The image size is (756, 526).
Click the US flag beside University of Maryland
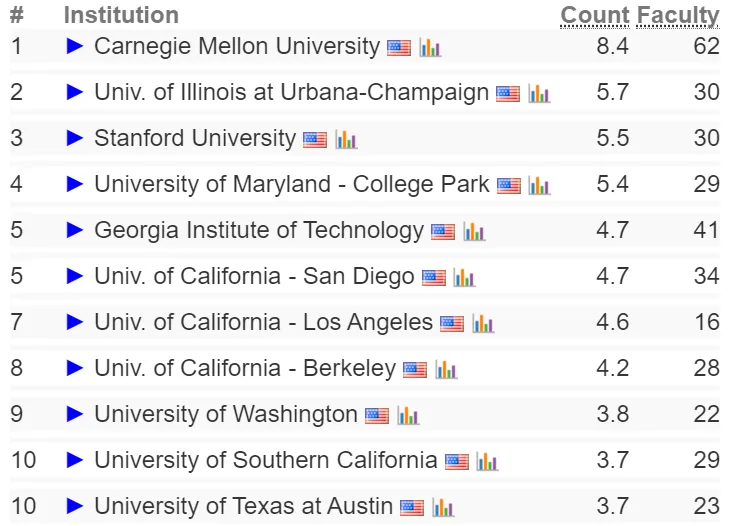coord(509,186)
